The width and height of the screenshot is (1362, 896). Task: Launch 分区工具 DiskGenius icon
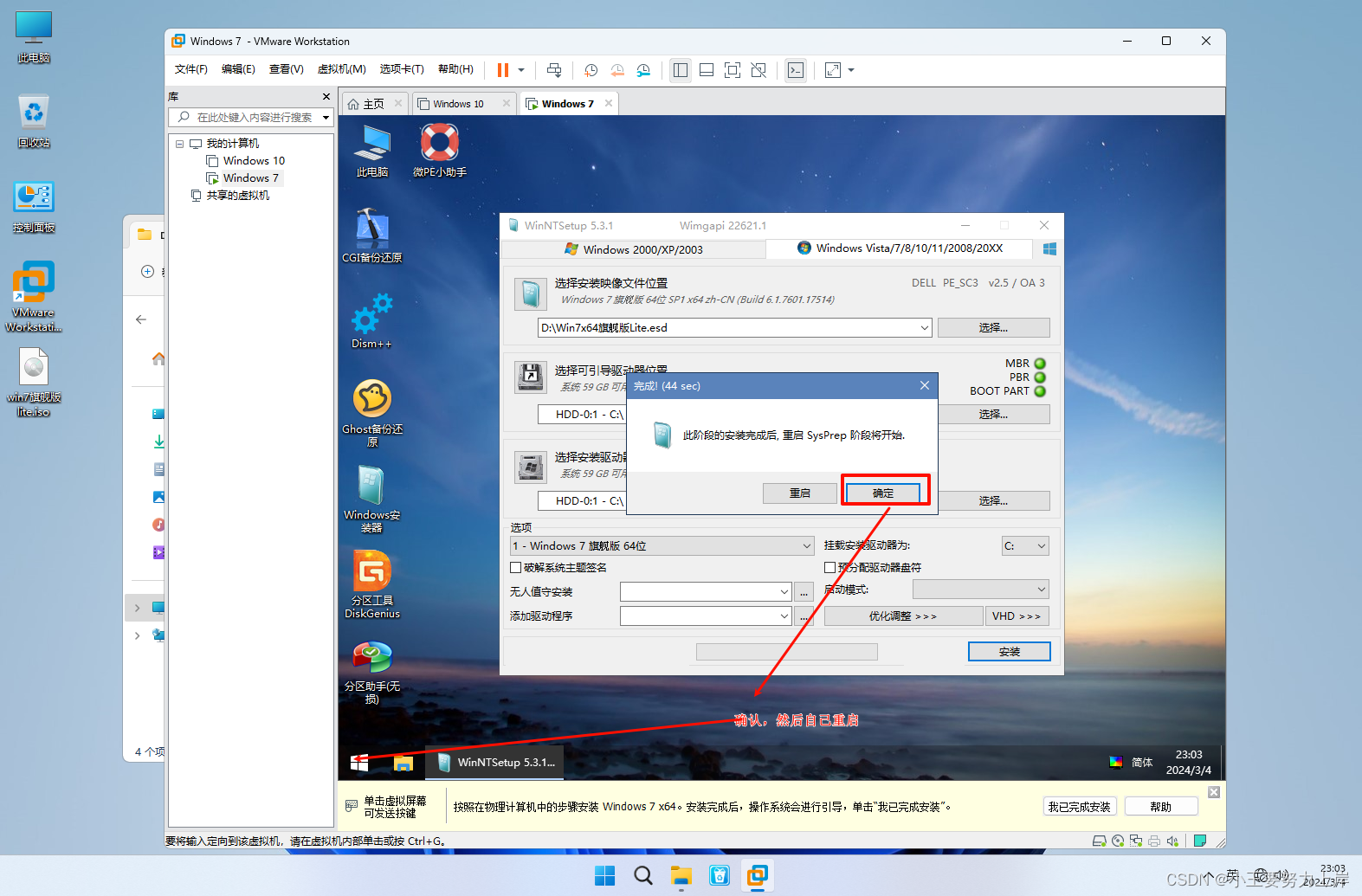click(x=372, y=584)
